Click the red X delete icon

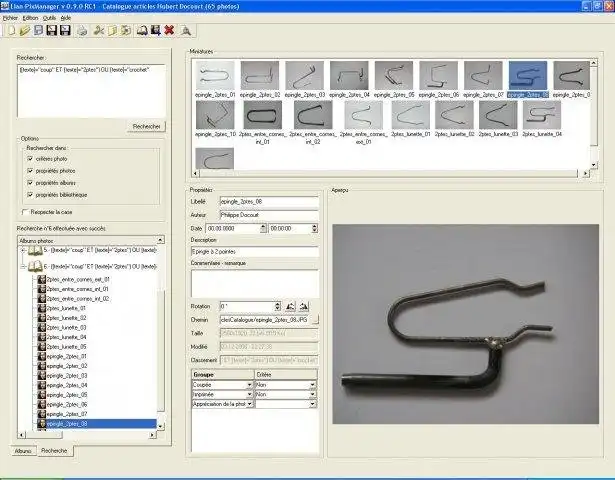point(169,30)
